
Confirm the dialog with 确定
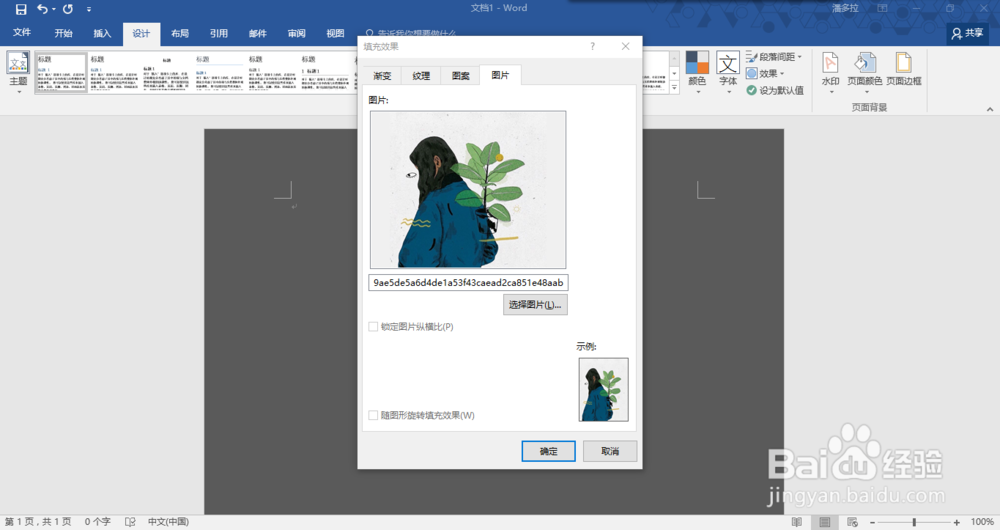point(548,451)
